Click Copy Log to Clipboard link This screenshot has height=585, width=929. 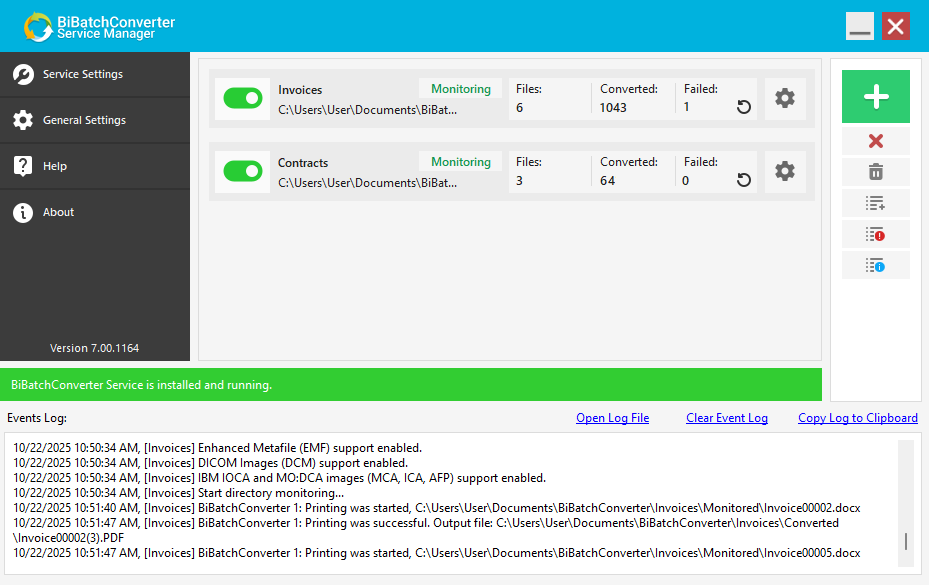(857, 418)
